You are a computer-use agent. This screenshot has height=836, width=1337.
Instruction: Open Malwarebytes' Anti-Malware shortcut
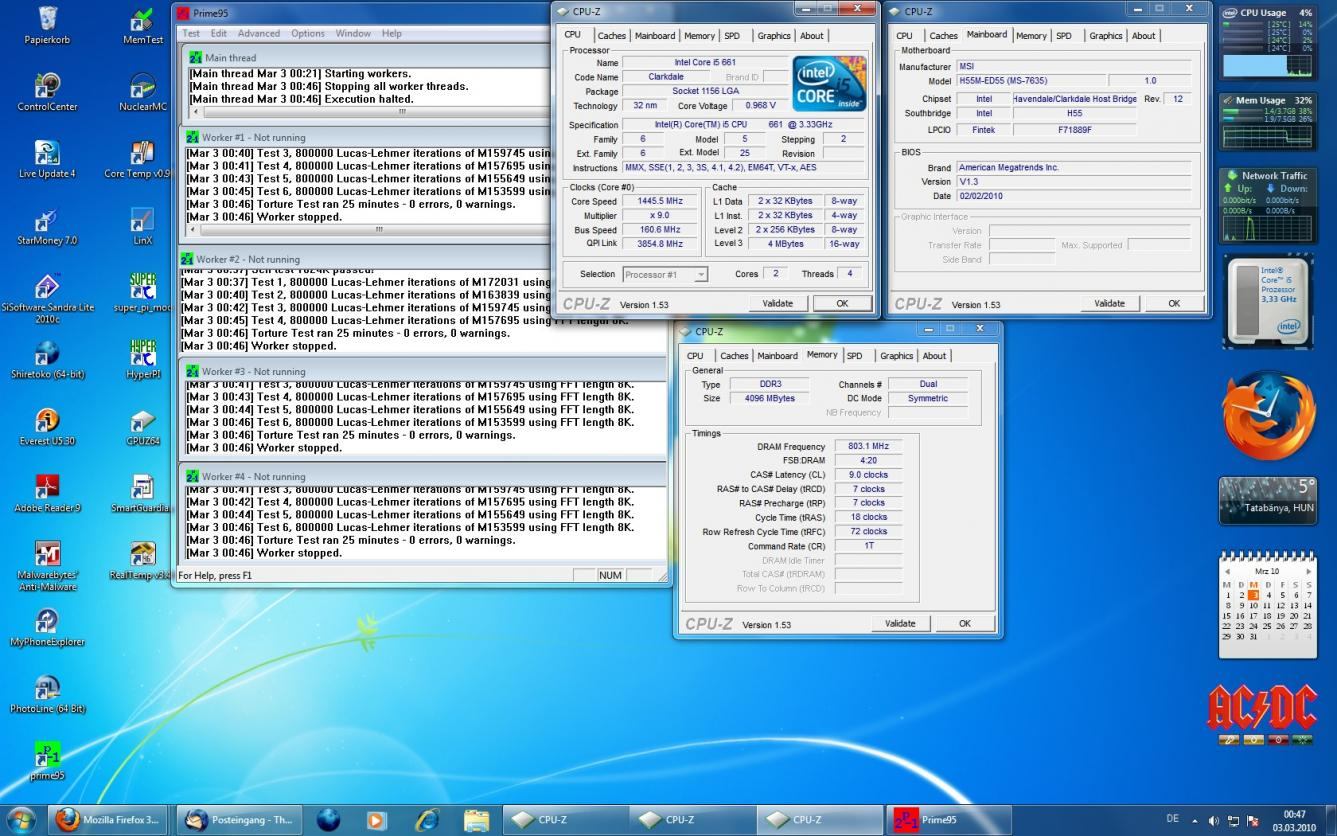pyautogui.click(x=47, y=566)
